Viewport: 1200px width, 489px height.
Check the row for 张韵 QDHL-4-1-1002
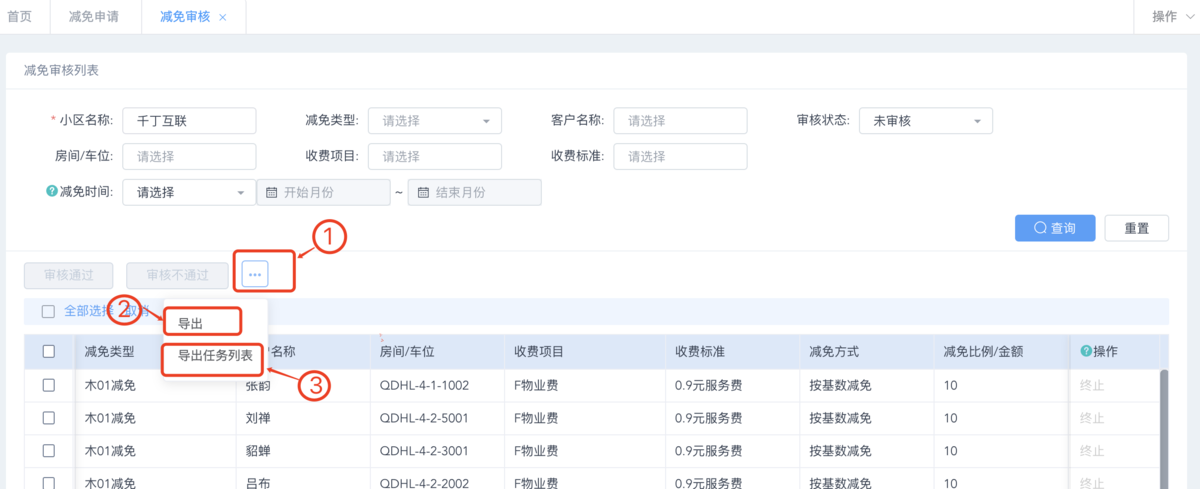tap(49, 385)
